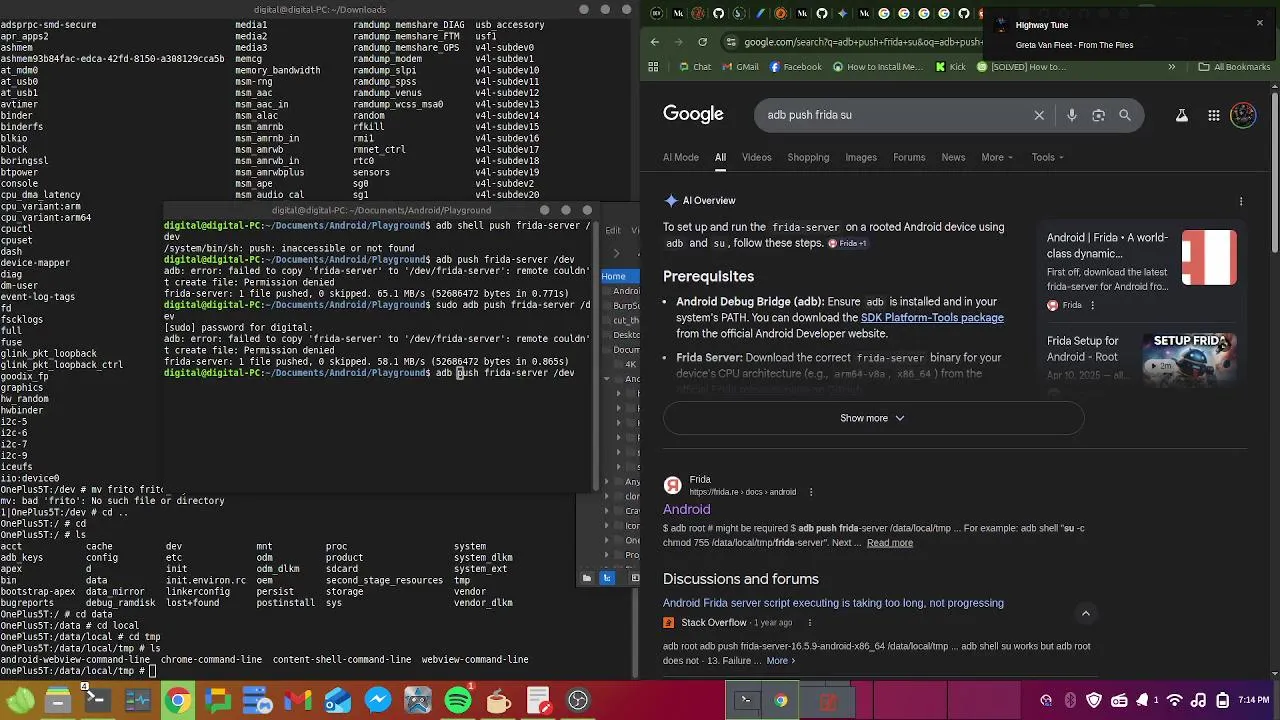Open the 'How to Install Me...' bookmark

pos(878,67)
